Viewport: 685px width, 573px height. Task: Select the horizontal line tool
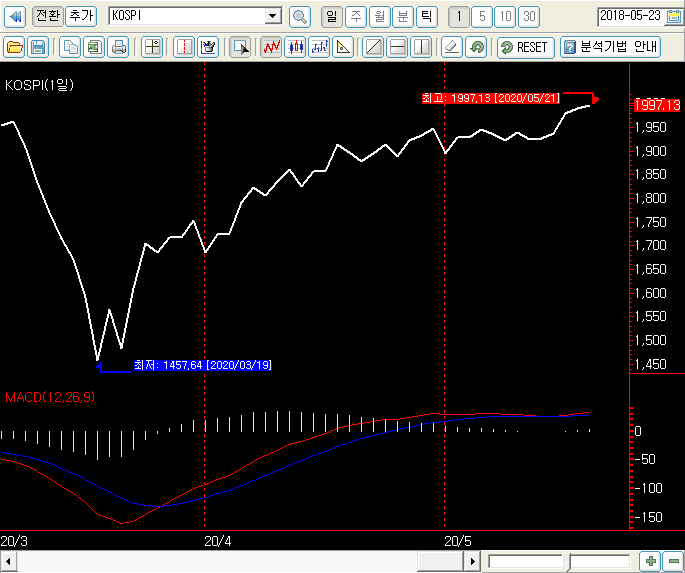(397, 47)
